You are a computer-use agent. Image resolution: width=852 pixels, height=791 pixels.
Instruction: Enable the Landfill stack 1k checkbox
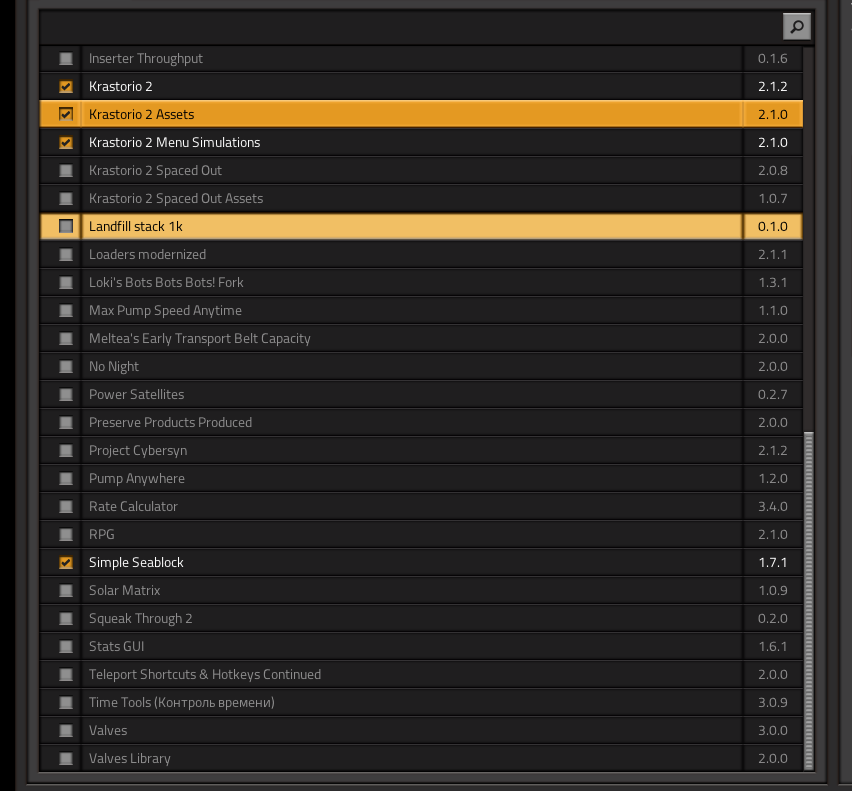pos(66,226)
